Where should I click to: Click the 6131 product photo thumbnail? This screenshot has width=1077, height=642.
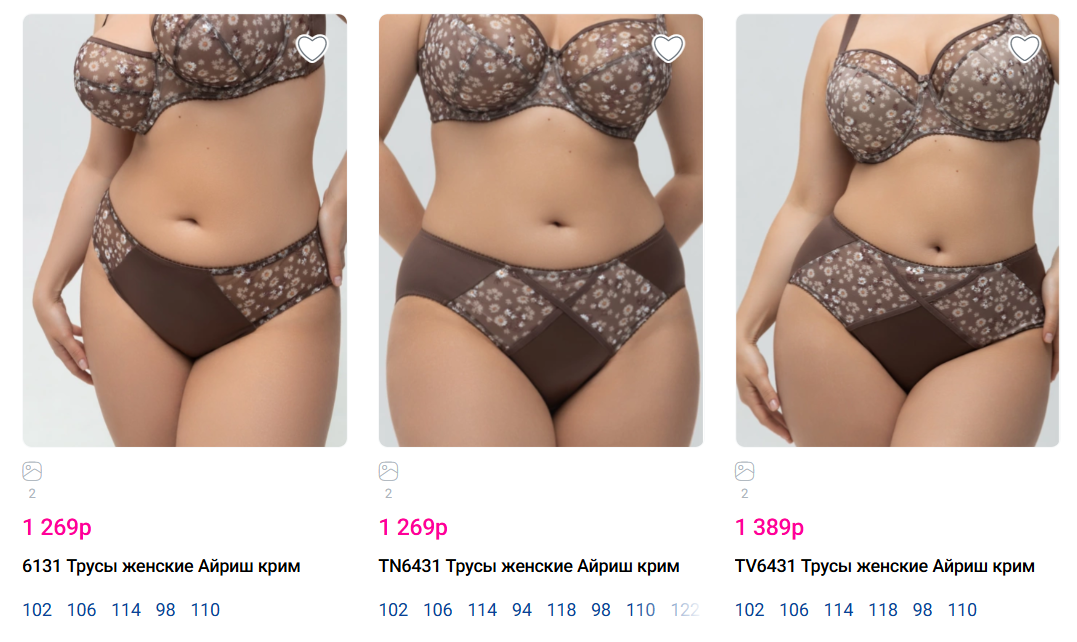pyautogui.click(x=185, y=231)
